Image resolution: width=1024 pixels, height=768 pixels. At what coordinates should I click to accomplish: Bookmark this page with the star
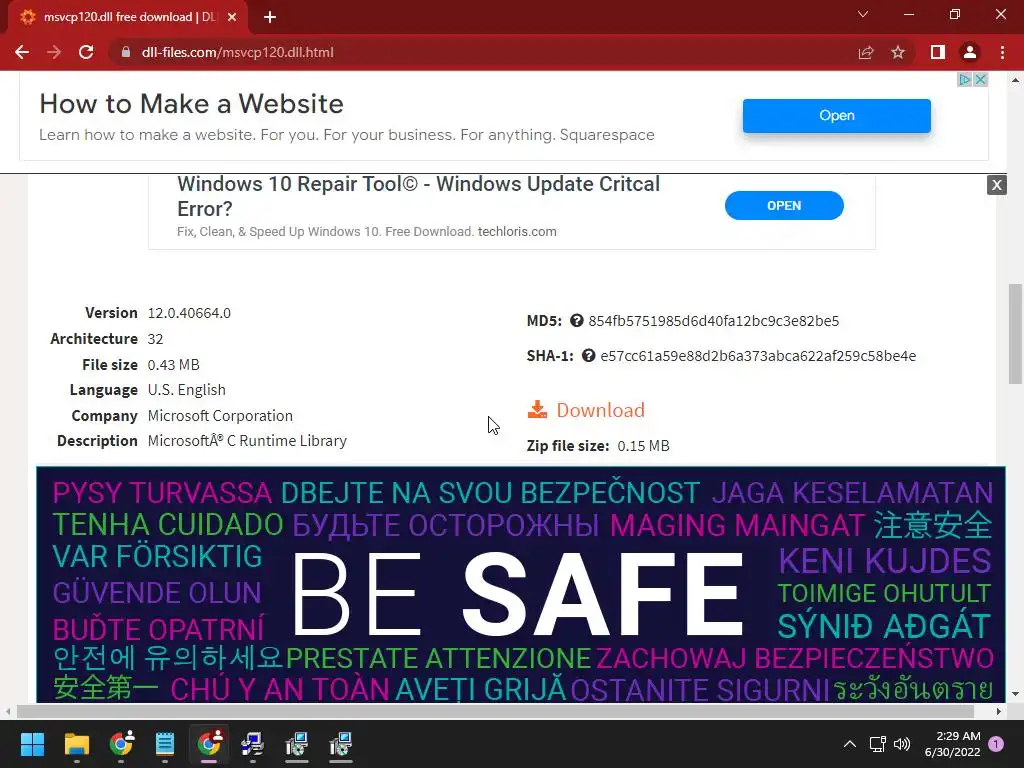point(898,52)
